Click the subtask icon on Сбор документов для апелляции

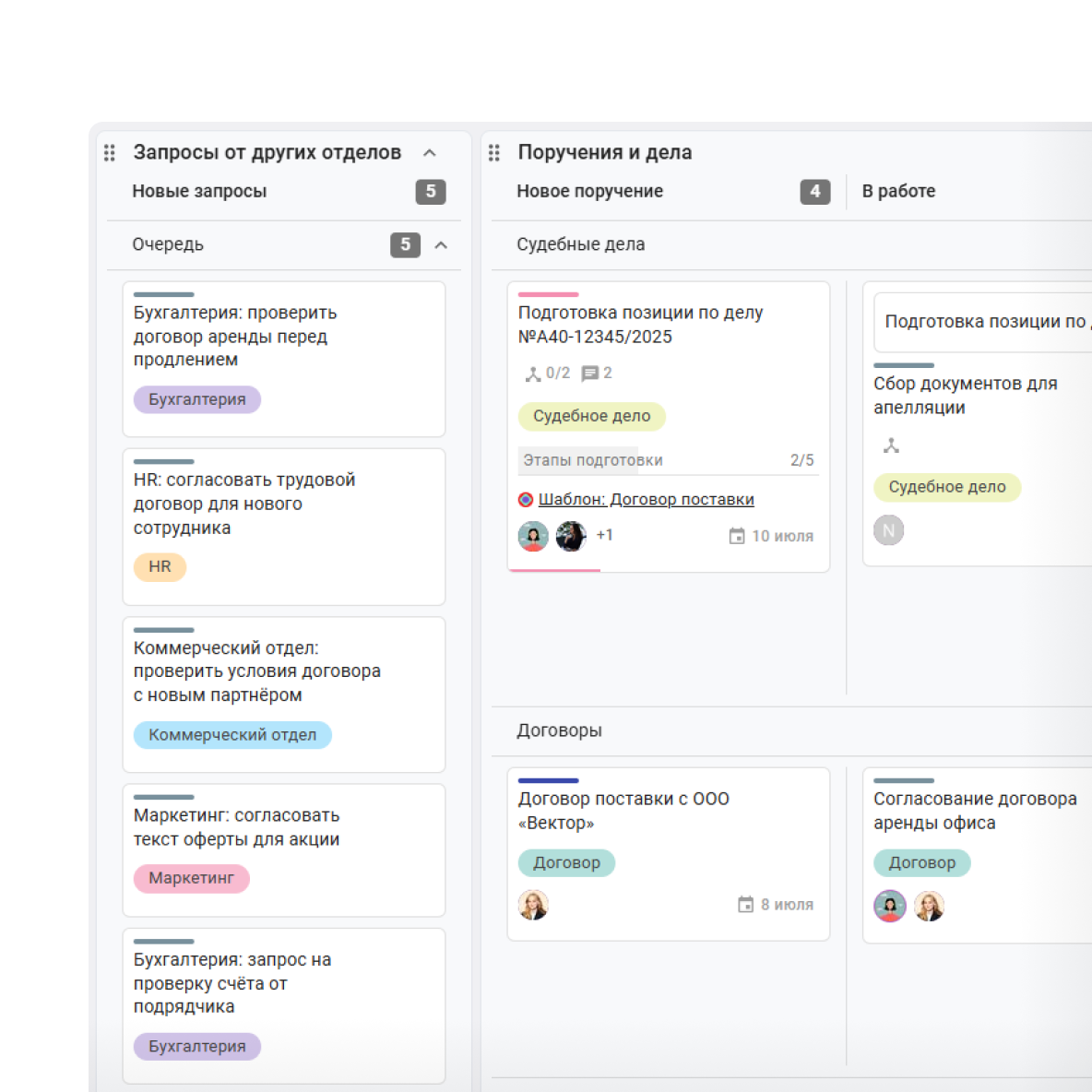point(891,445)
